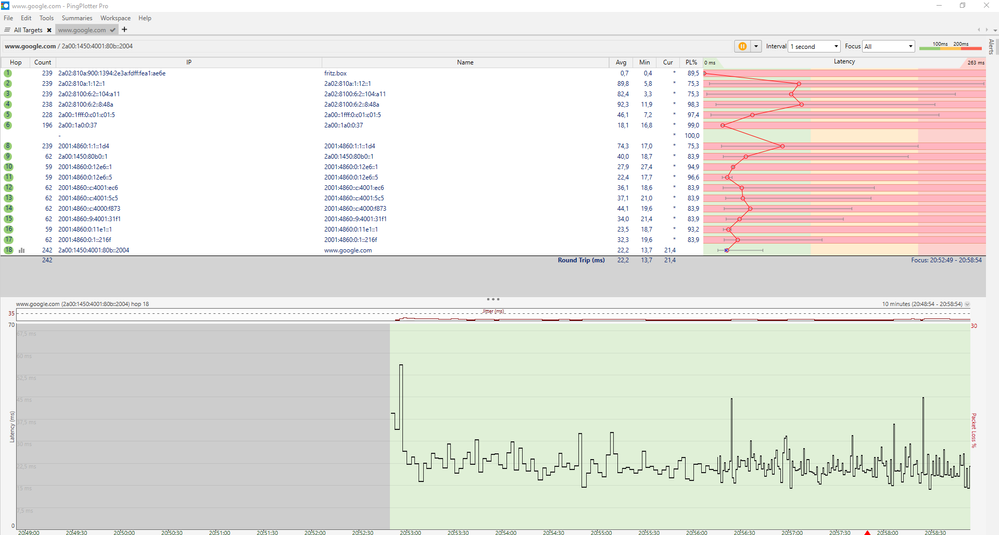Open the Edit menu
Screen dimensions: 999x535
[x=26, y=18]
